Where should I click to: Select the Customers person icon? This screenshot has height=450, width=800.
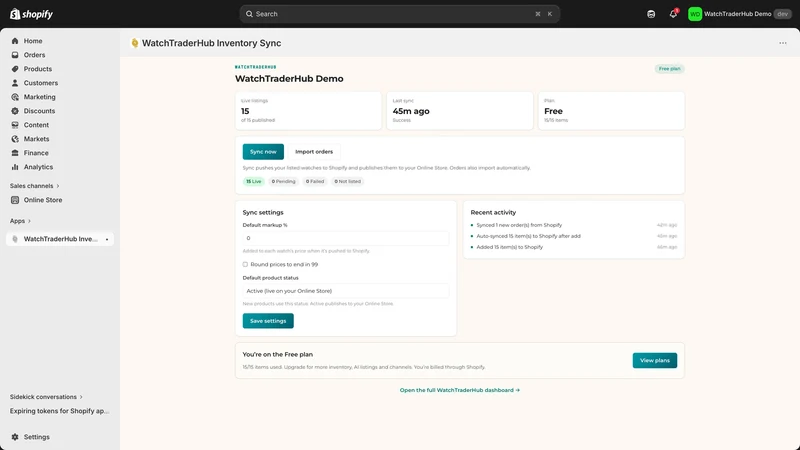[15, 83]
